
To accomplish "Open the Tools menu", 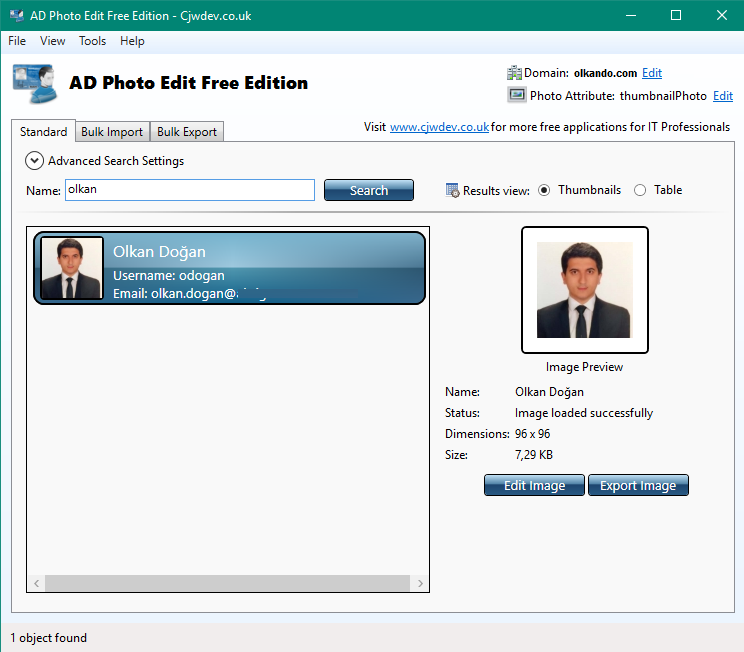I will [x=92, y=41].
